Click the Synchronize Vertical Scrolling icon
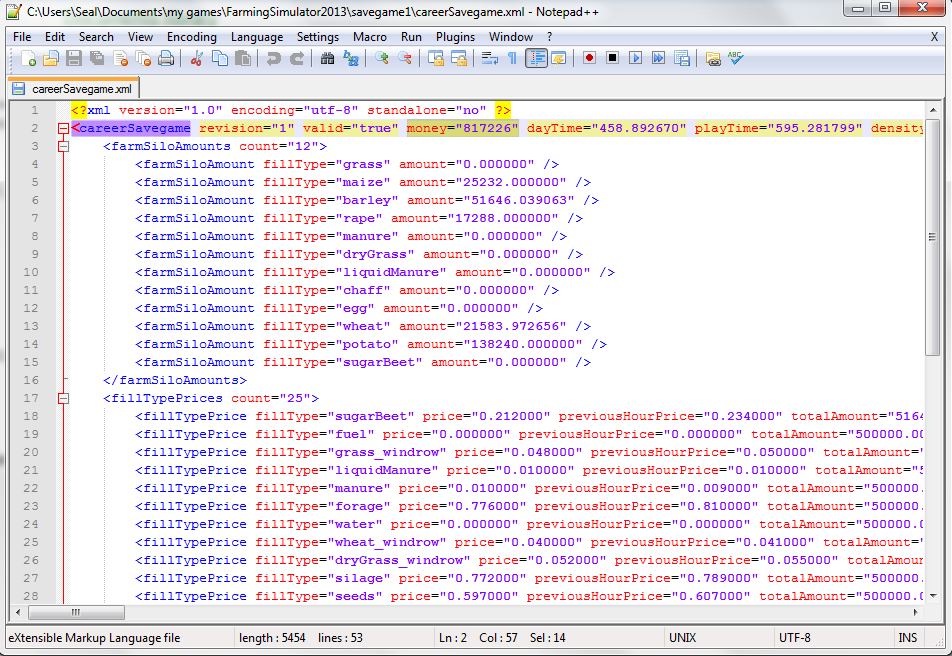This screenshot has height=656, width=952. 435,58
